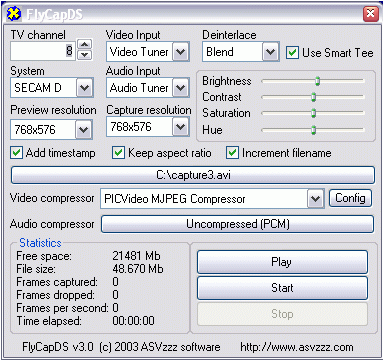This screenshot has width=383, height=360.
Task: Click the TV channel number field
Action: 43,51
